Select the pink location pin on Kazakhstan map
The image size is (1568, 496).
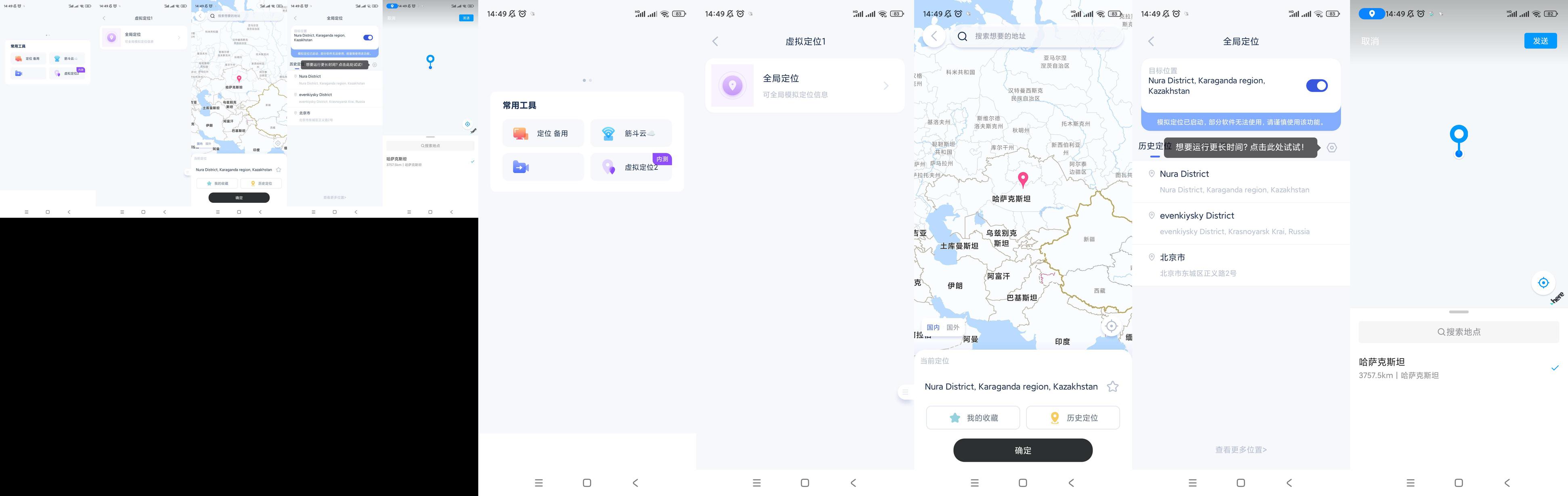(1023, 179)
